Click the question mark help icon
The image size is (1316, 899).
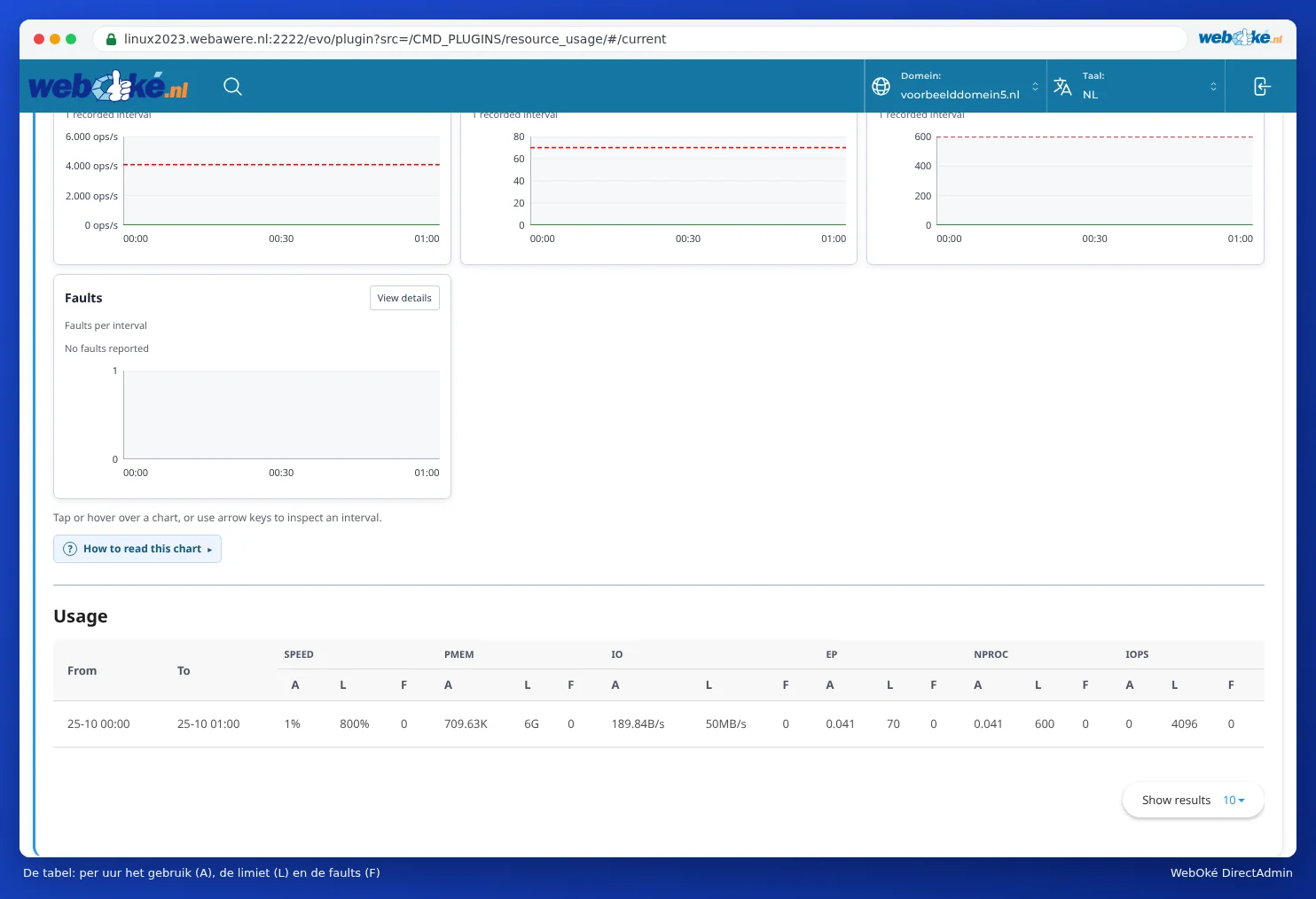point(70,549)
